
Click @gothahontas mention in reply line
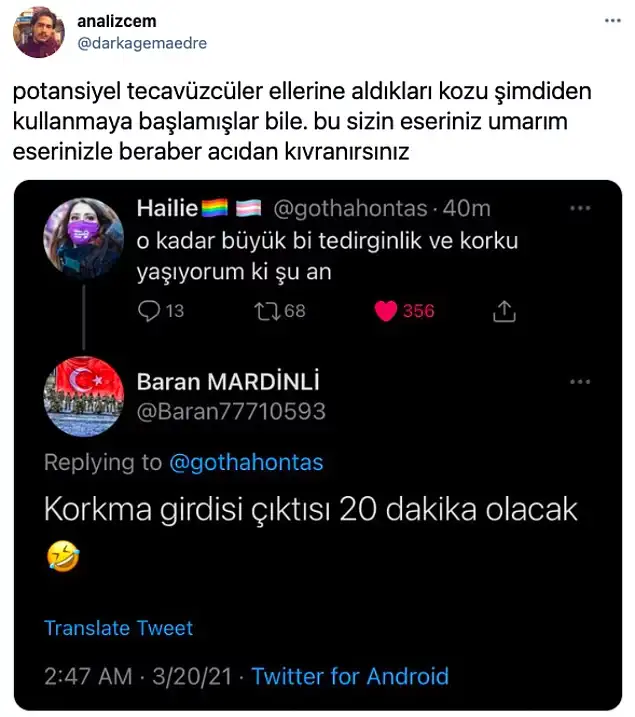tap(245, 463)
